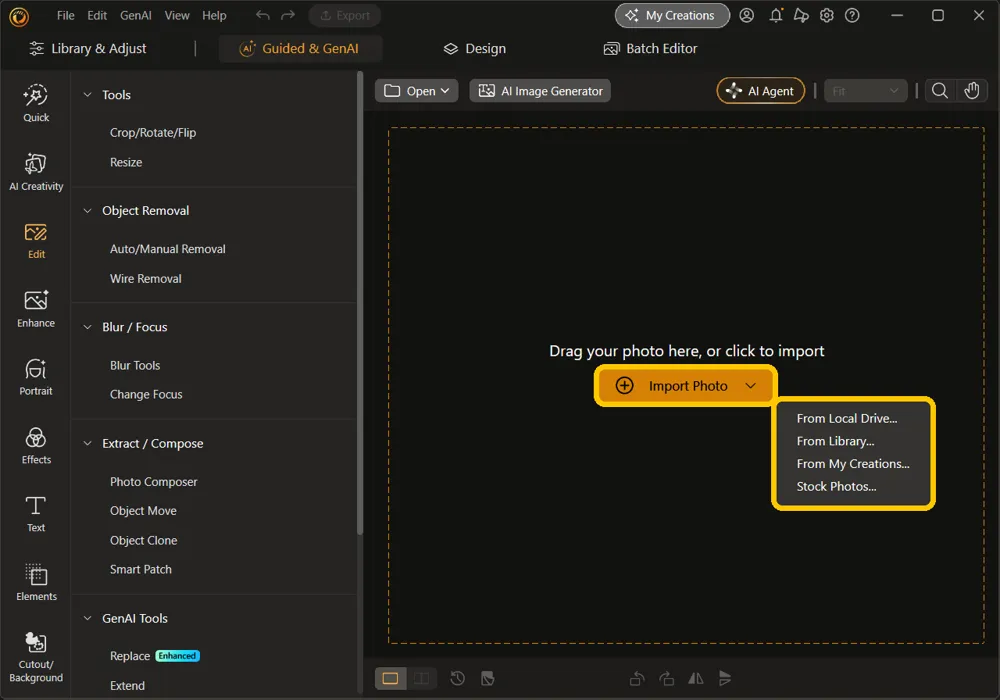
Task: Select the hand pan tool
Action: (x=971, y=91)
